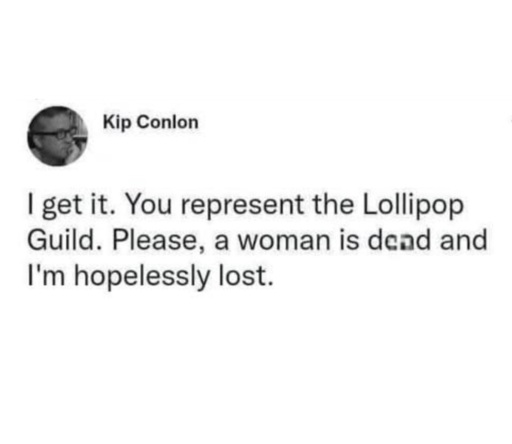Screen dimensions: 512x444
Task: Click the word 'the' before Lollipop
Action: tap(333, 205)
